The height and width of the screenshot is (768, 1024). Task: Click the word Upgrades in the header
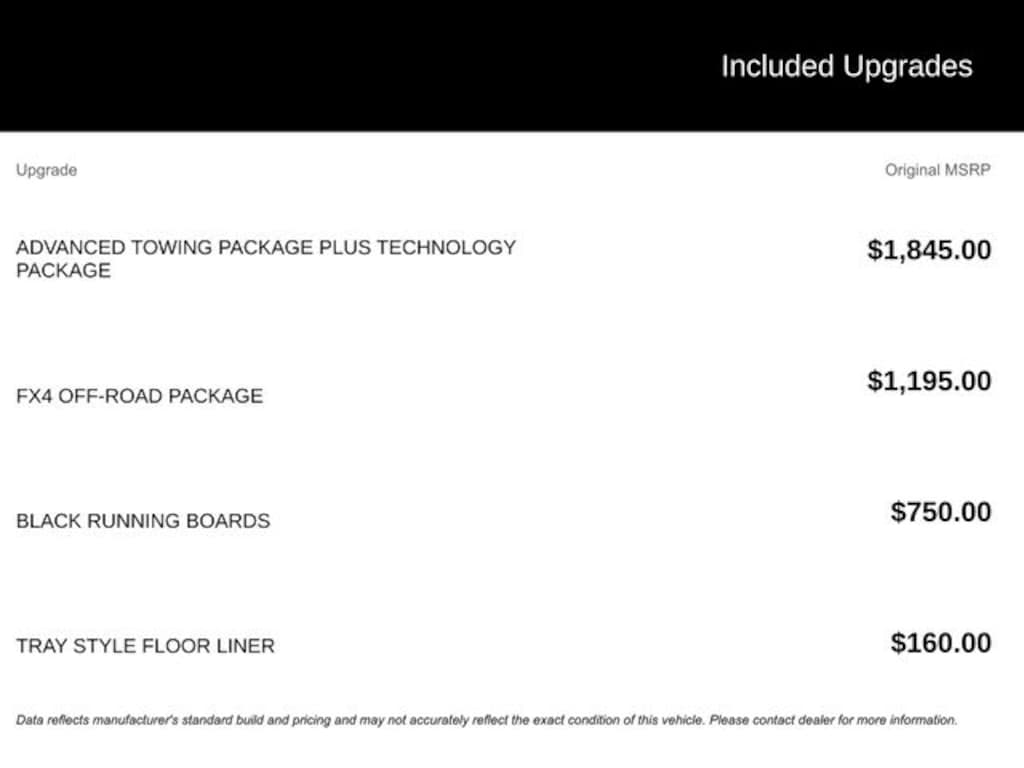coord(908,67)
